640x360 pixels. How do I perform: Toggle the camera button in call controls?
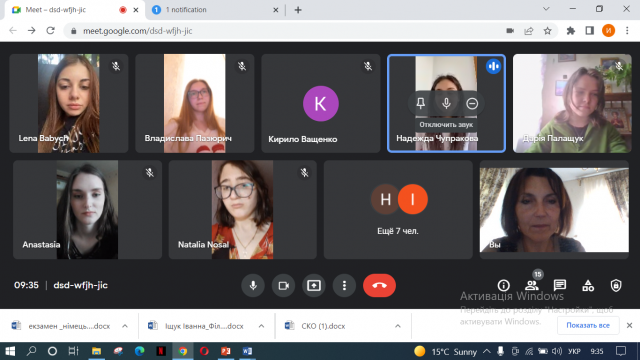[283, 285]
